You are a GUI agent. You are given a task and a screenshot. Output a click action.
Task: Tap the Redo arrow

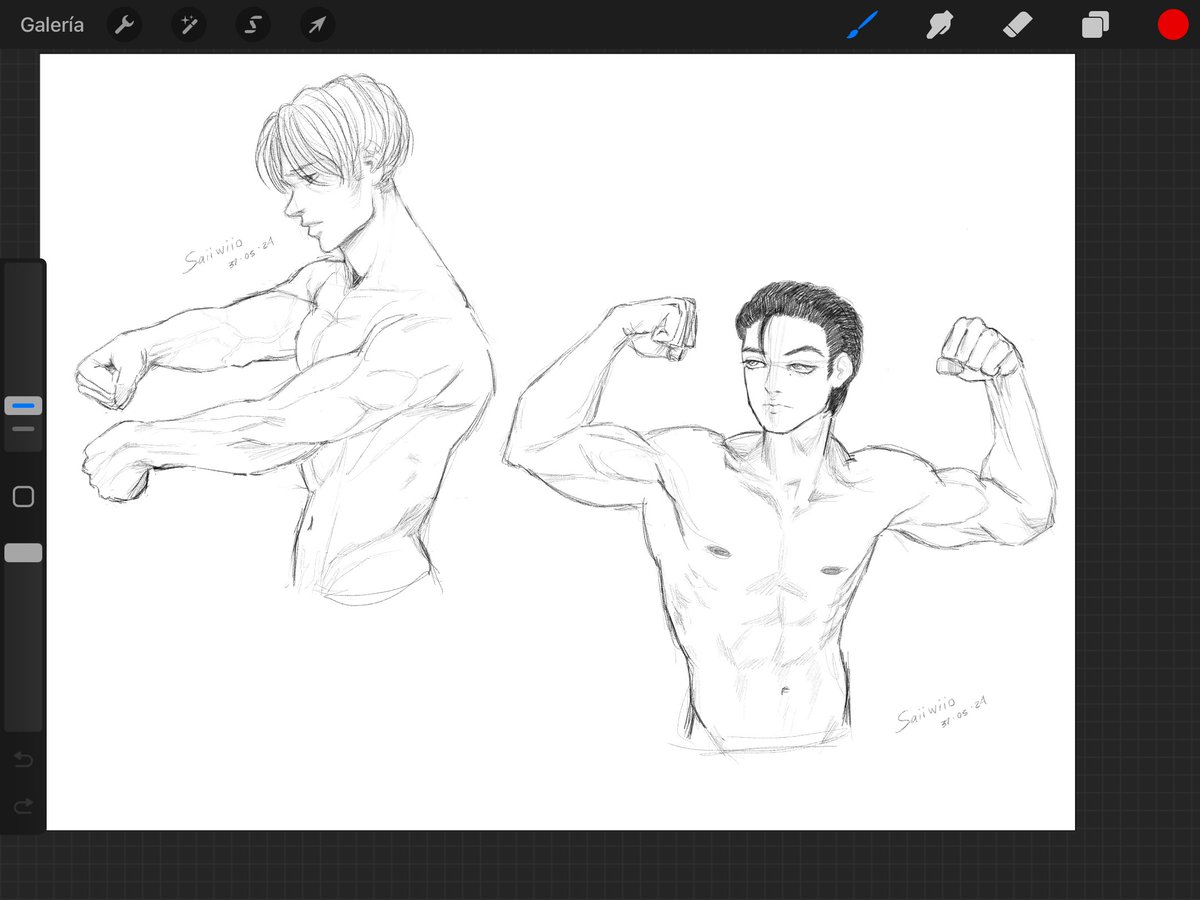[x=23, y=807]
